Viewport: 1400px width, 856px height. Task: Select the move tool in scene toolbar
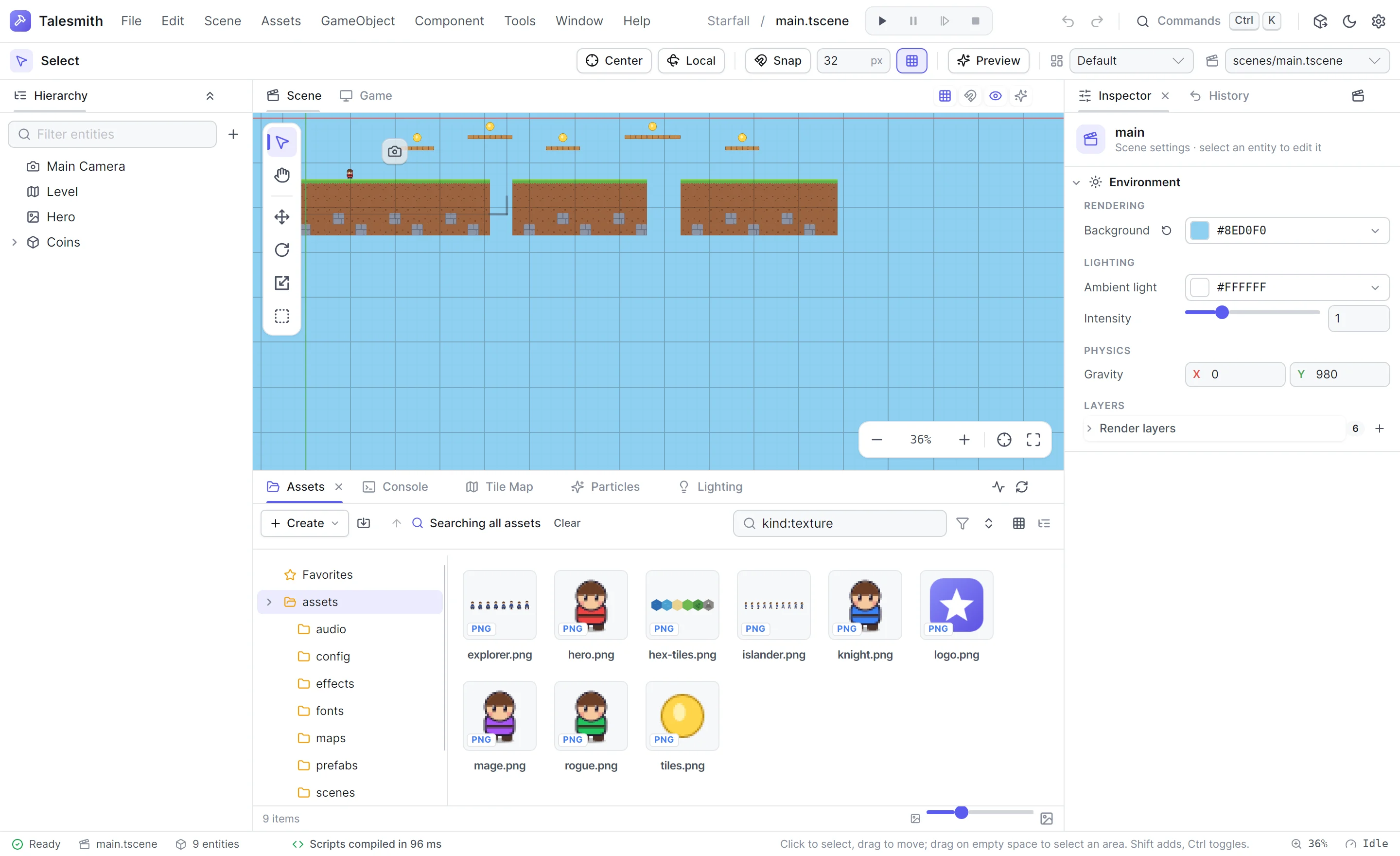[x=282, y=217]
